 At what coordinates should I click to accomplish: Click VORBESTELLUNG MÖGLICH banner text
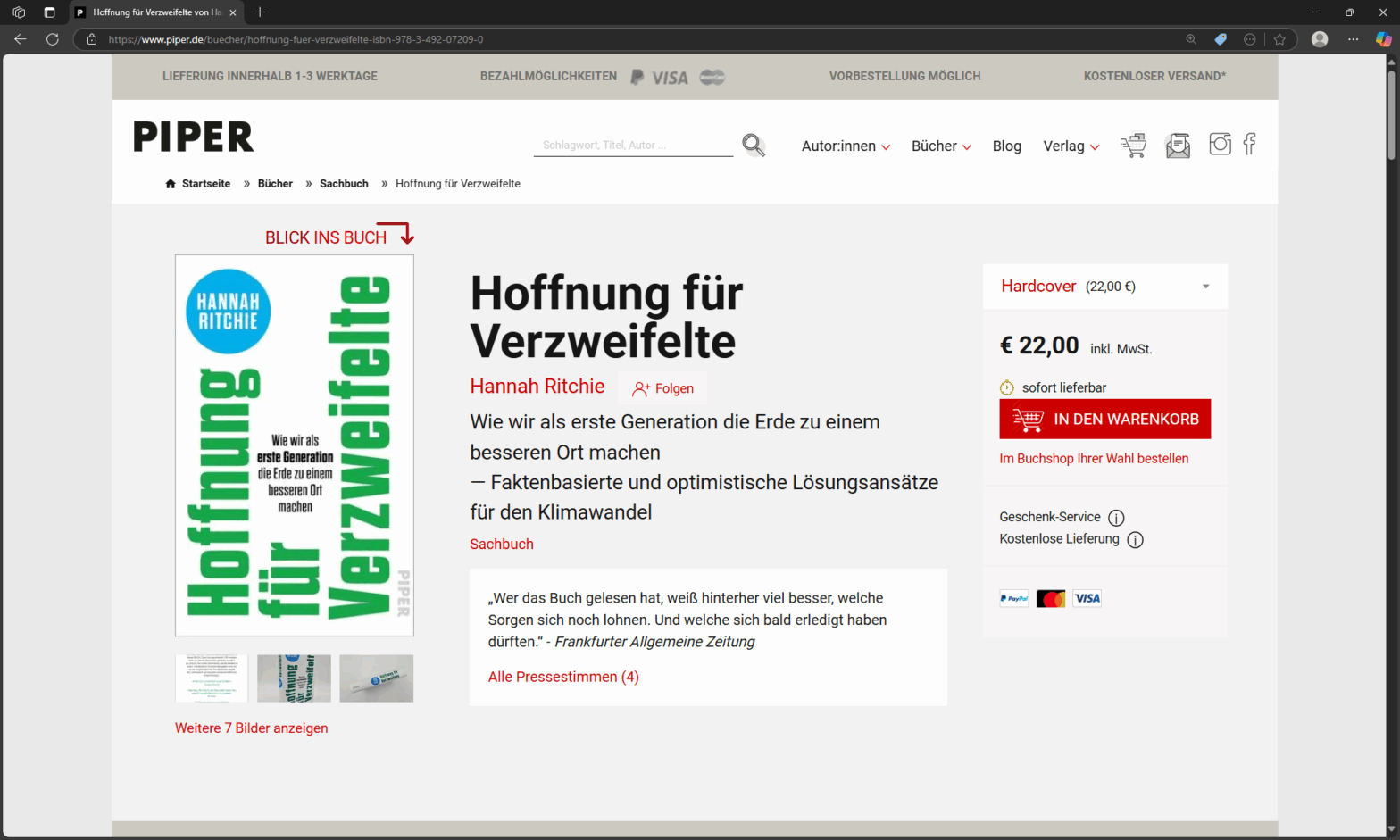(904, 77)
